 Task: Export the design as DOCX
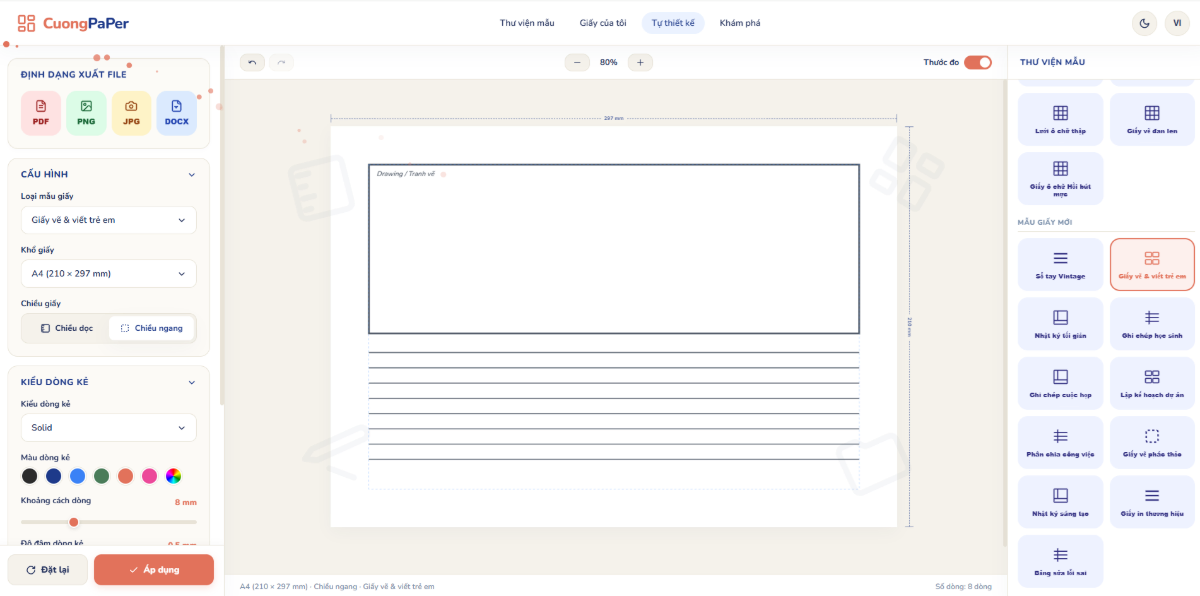coord(176,113)
